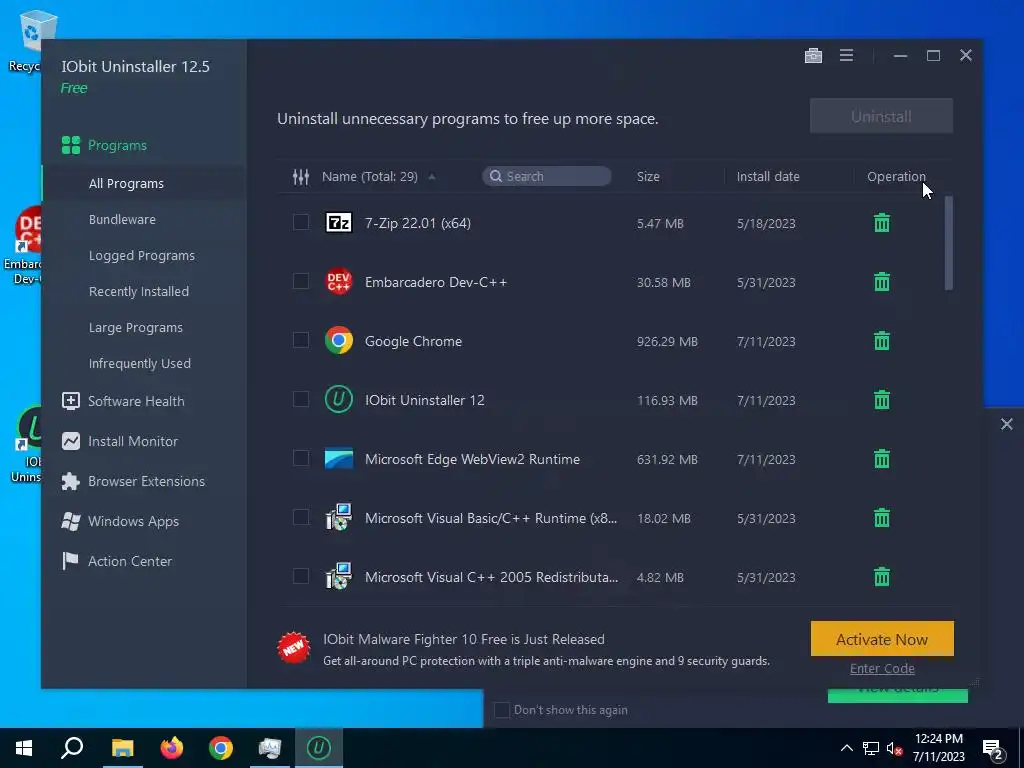Click the taskbar clock showing 12:24 PM

938,748
